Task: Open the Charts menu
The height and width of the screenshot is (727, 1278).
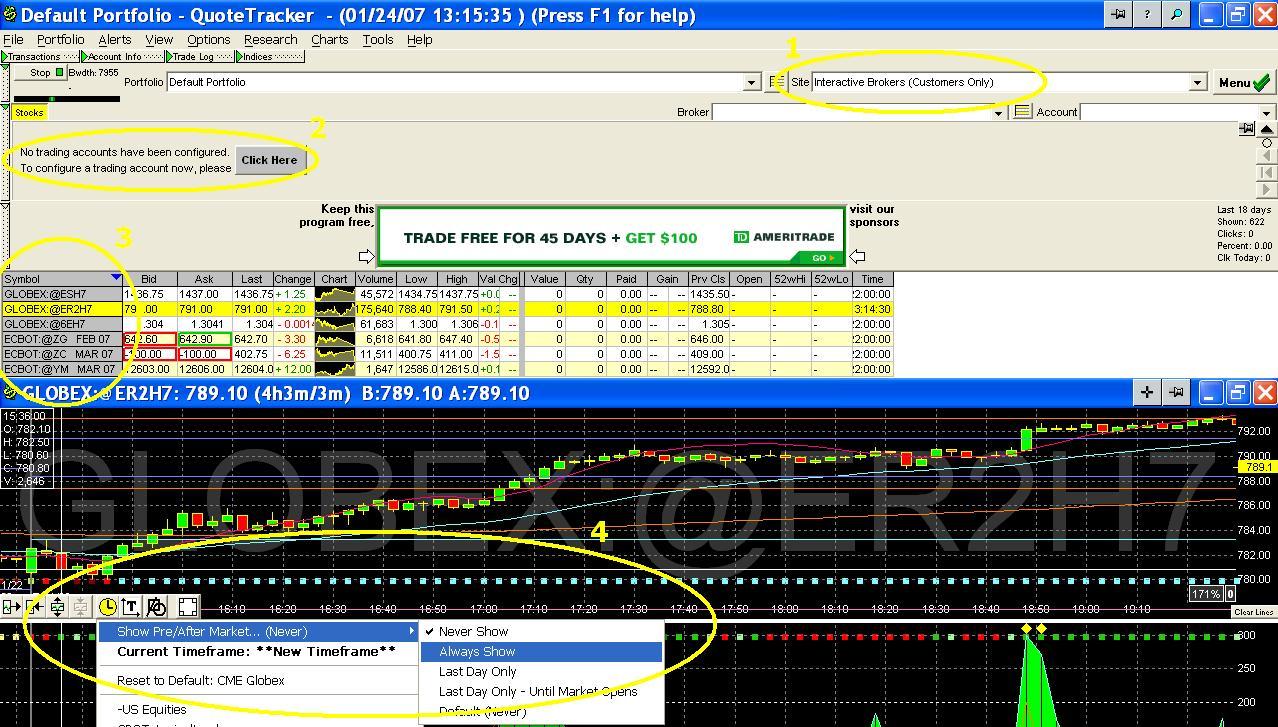Action: tap(329, 40)
